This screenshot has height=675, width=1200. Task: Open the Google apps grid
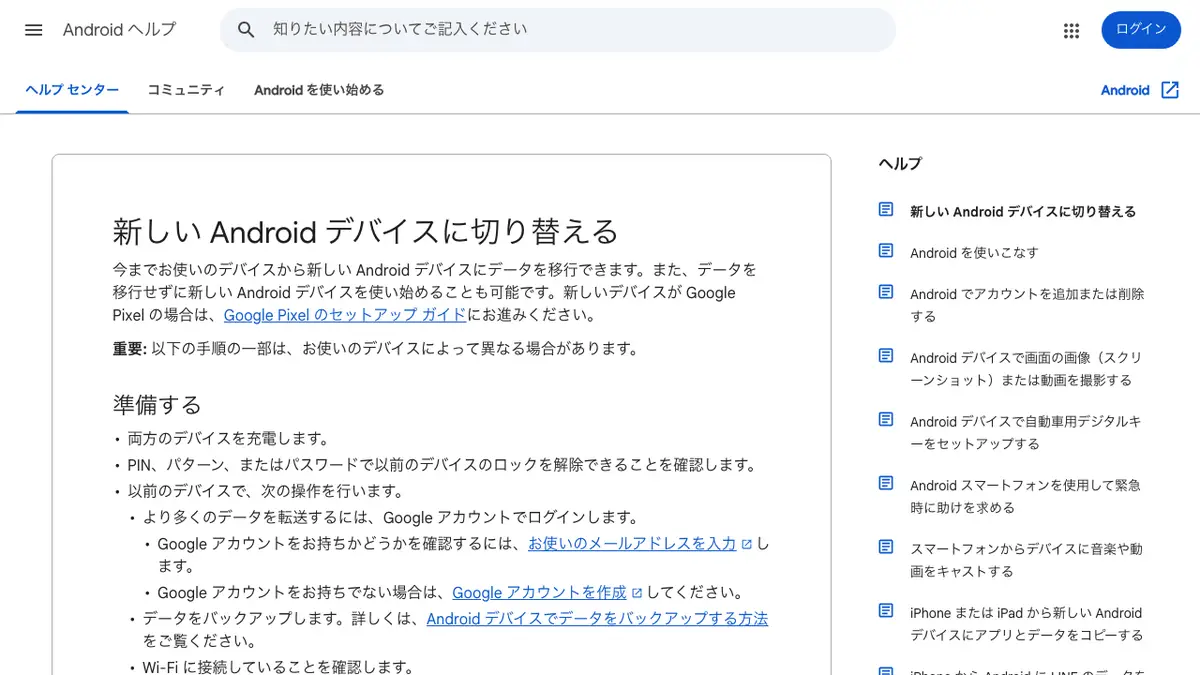pos(1071,30)
